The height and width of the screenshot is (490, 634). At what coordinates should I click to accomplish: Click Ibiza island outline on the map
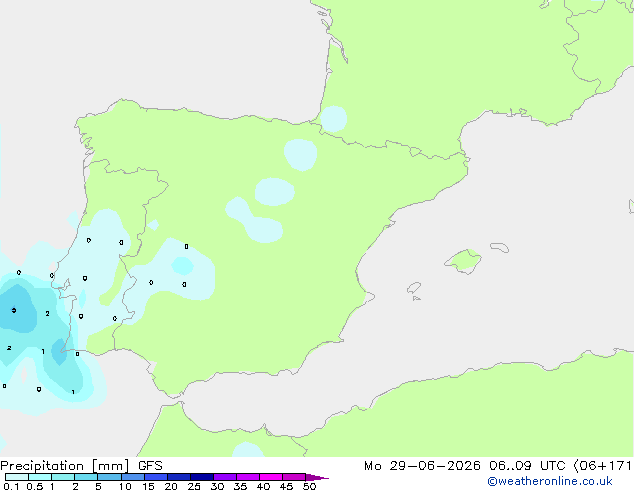414,288
